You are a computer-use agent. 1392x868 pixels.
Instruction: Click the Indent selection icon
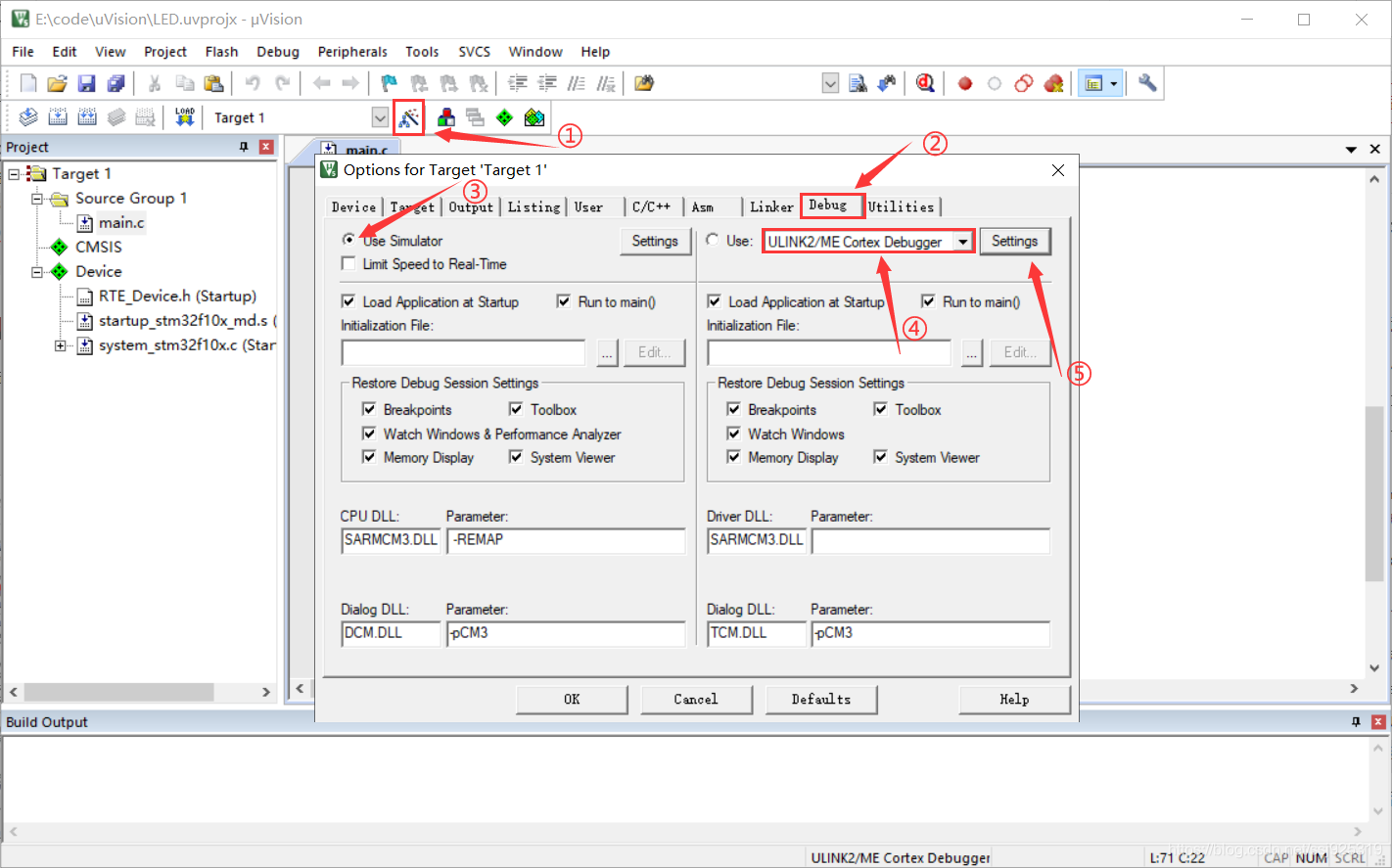pyautogui.click(x=518, y=83)
